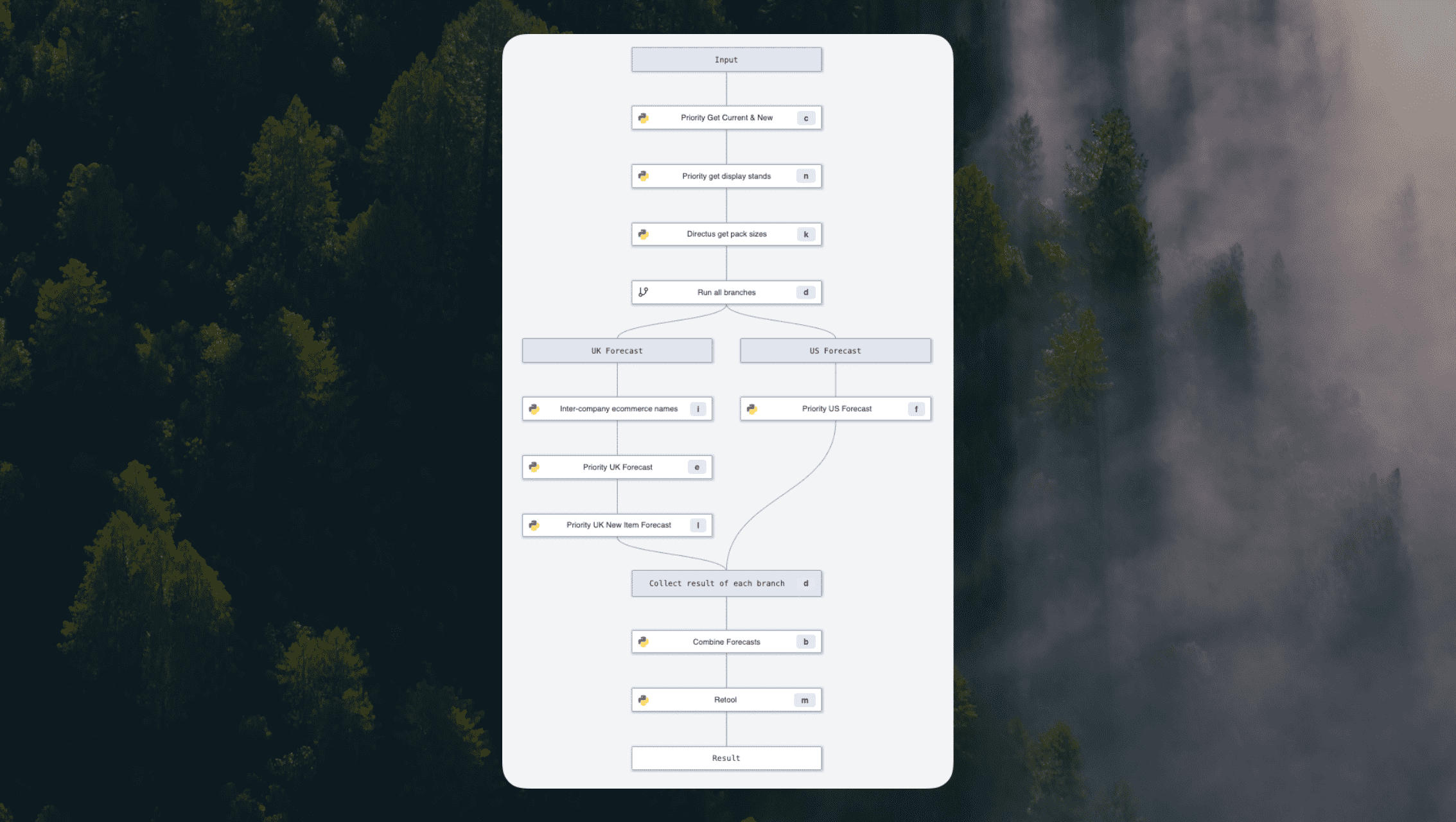Click the Python icon on Priority UK Forecast node
The width and height of the screenshot is (1456, 822).
(535, 467)
